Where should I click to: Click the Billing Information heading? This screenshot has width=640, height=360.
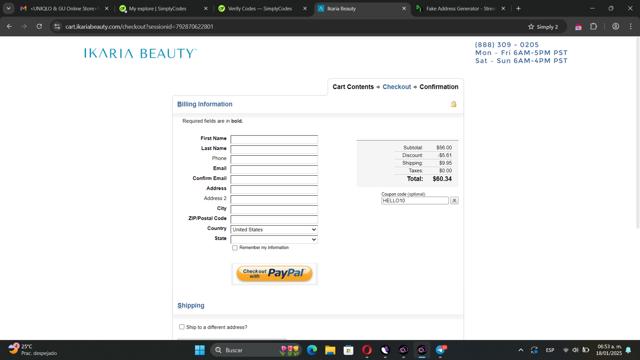pos(205,104)
